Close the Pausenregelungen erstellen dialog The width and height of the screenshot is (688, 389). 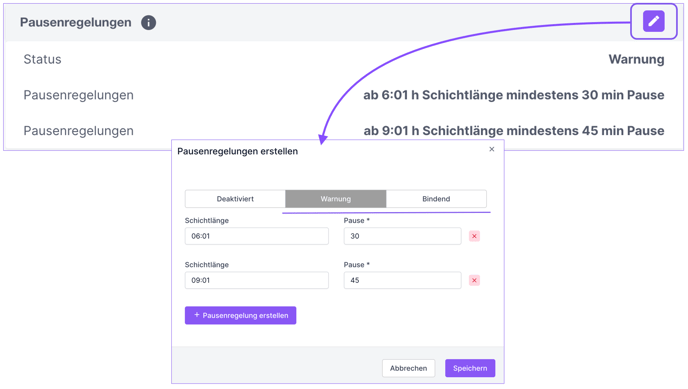[492, 149]
